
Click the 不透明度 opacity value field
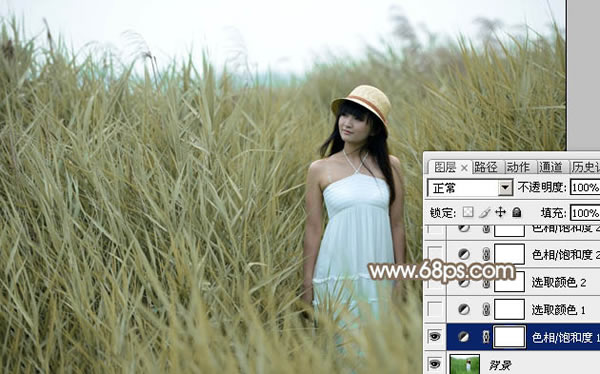585,188
